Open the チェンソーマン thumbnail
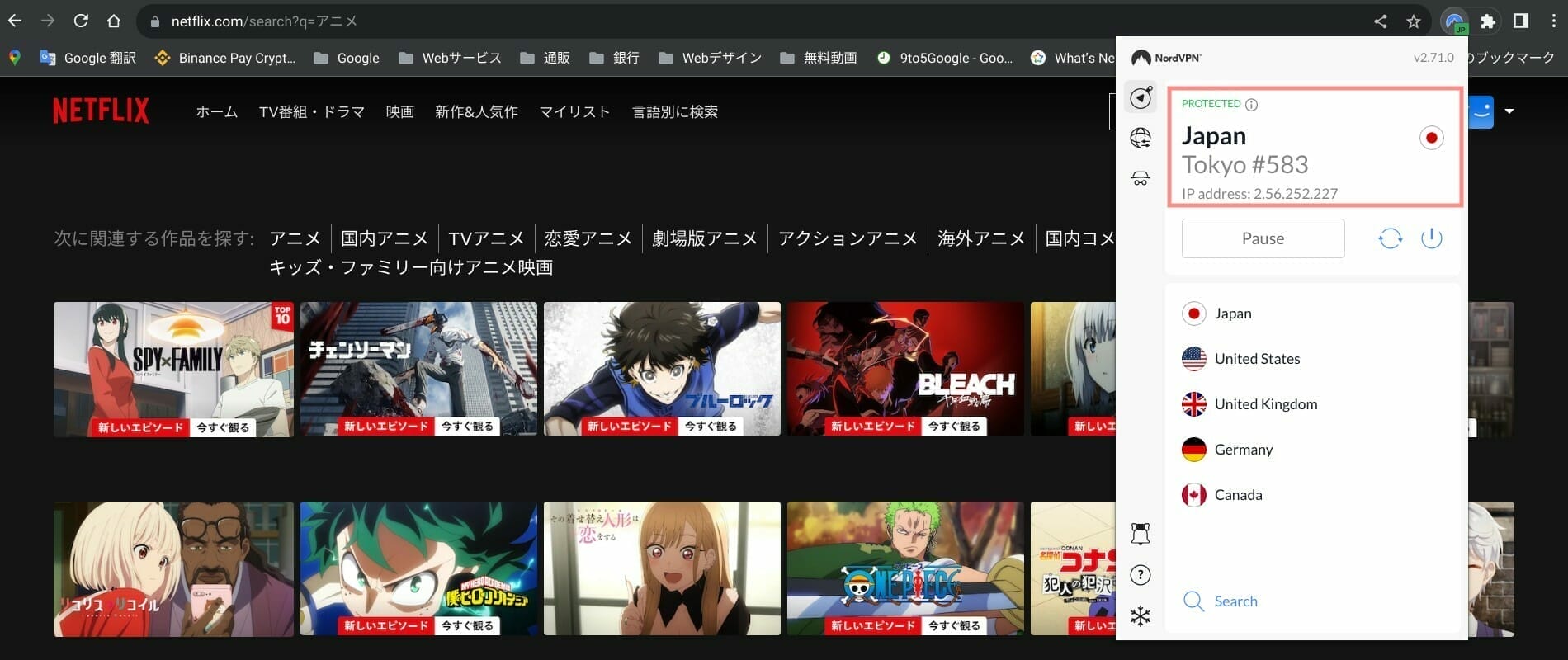The height and width of the screenshot is (660, 1568). tap(418, 369)
